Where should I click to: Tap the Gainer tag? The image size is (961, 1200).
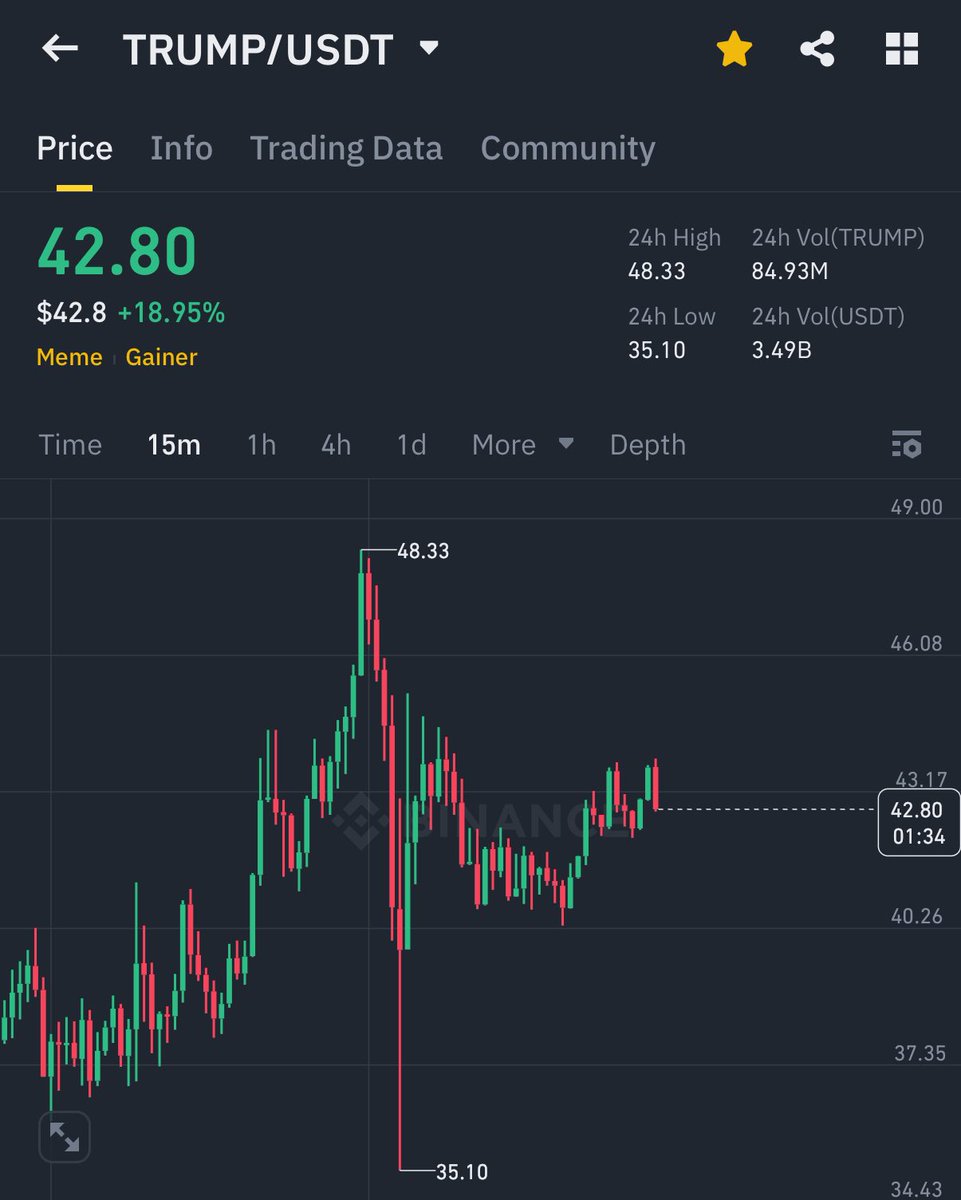(x=161, y=357)
